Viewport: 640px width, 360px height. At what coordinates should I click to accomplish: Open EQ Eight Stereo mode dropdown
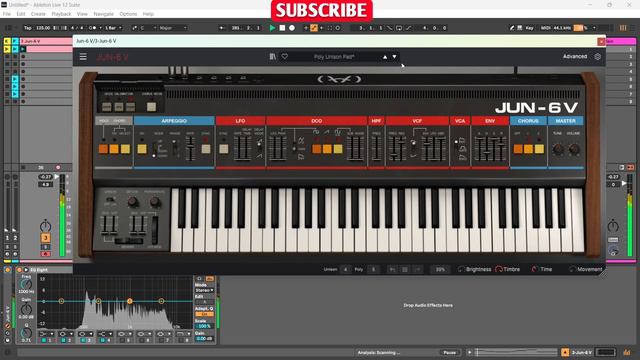204,290
